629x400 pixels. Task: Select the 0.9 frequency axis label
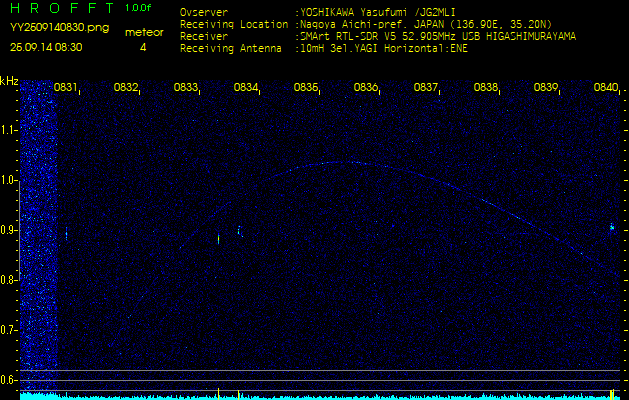click(9, 230)
